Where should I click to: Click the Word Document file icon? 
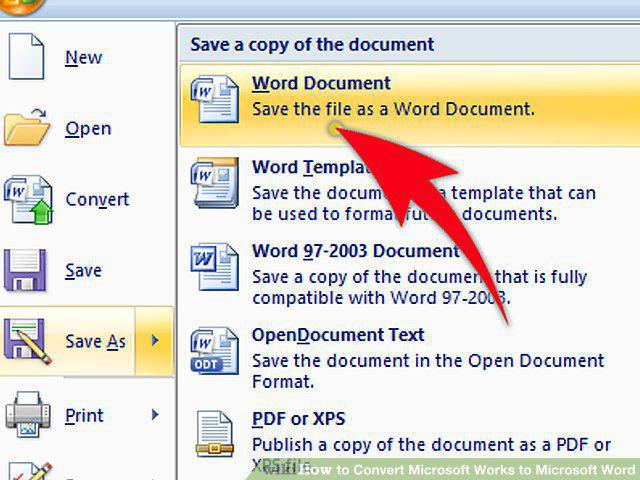[215, 99]
